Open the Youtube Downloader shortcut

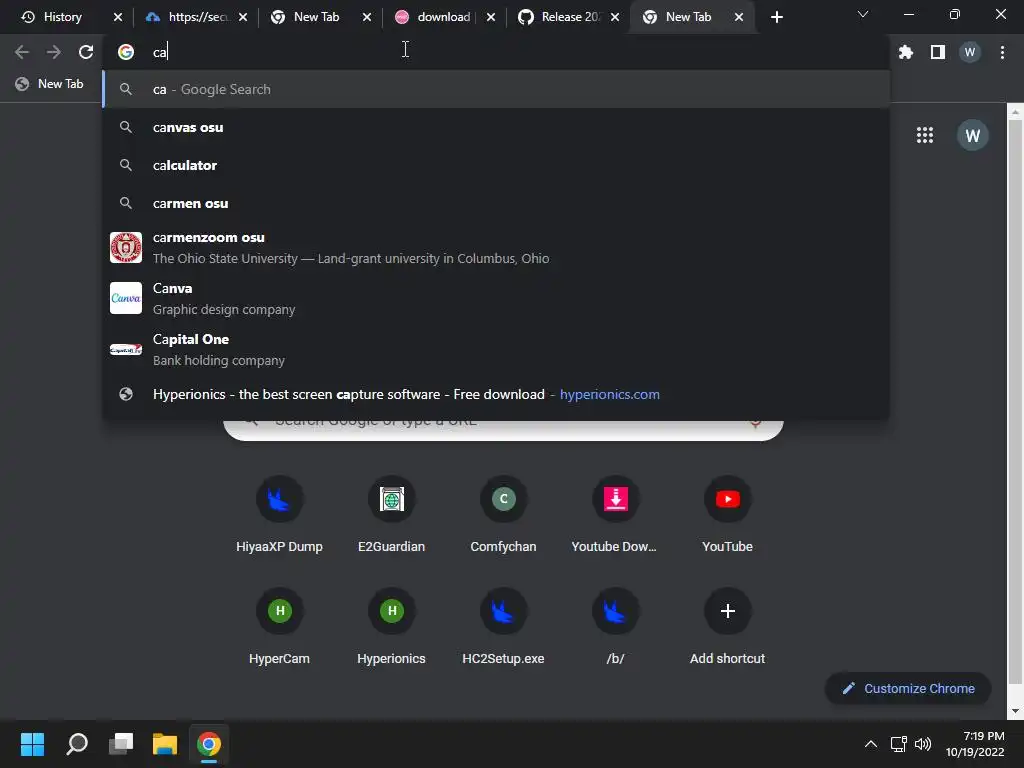615,515
